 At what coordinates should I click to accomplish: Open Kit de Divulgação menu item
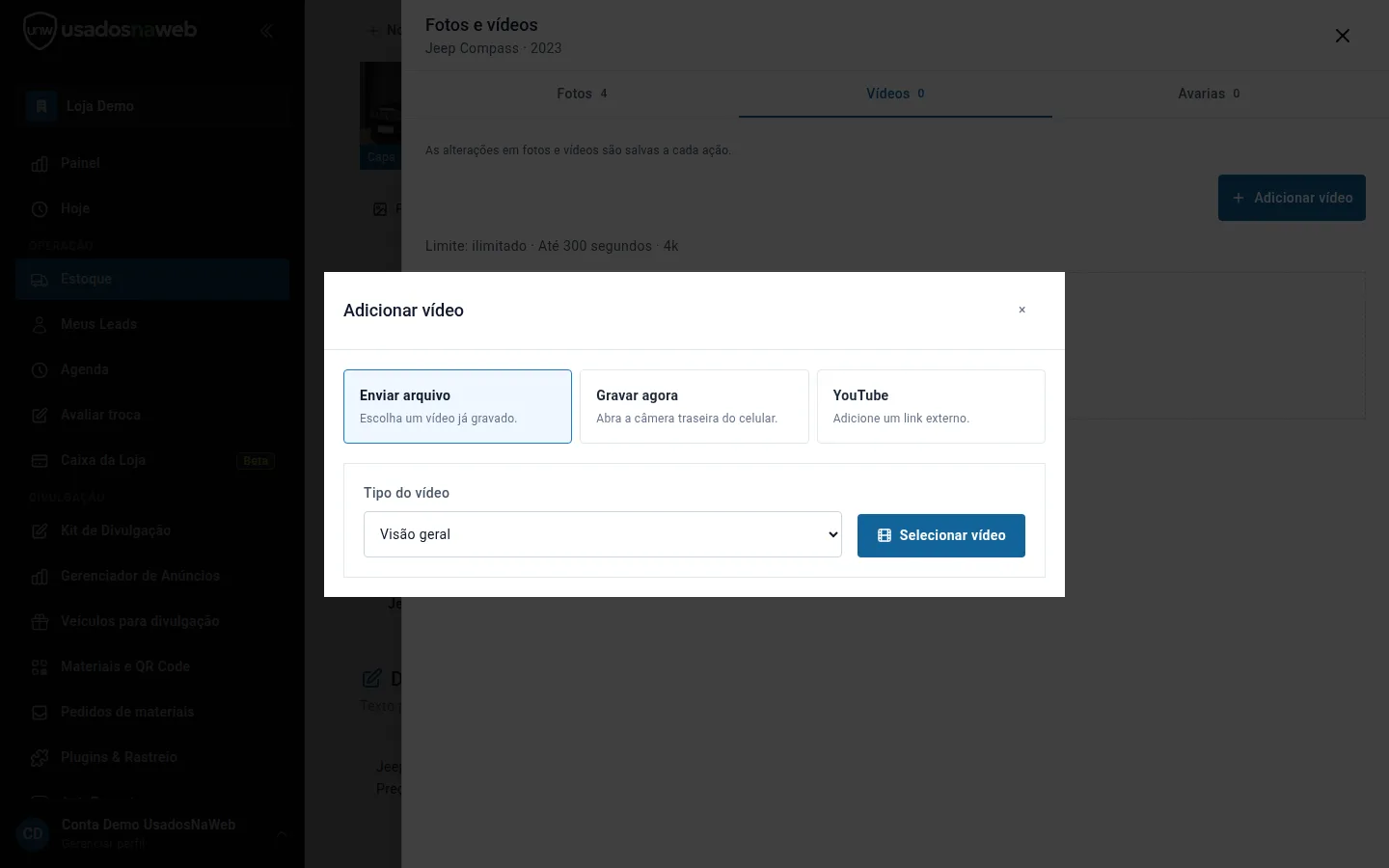(x=152, y=530)
